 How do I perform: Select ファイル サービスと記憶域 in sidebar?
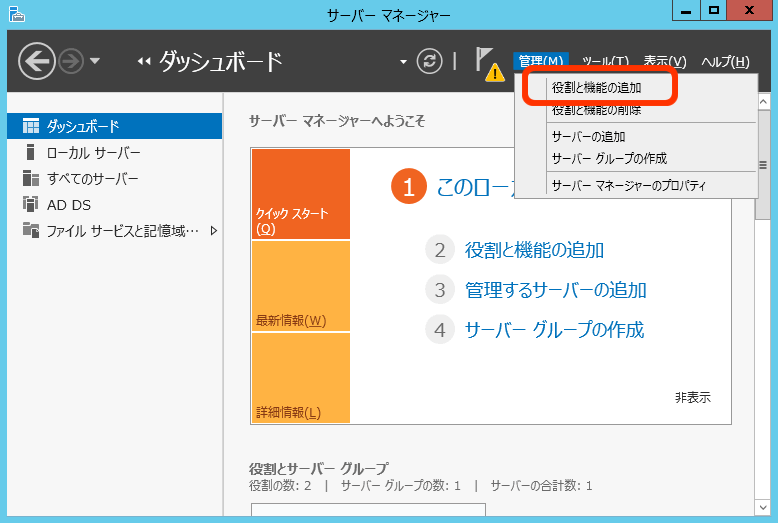tap(115, 231)
